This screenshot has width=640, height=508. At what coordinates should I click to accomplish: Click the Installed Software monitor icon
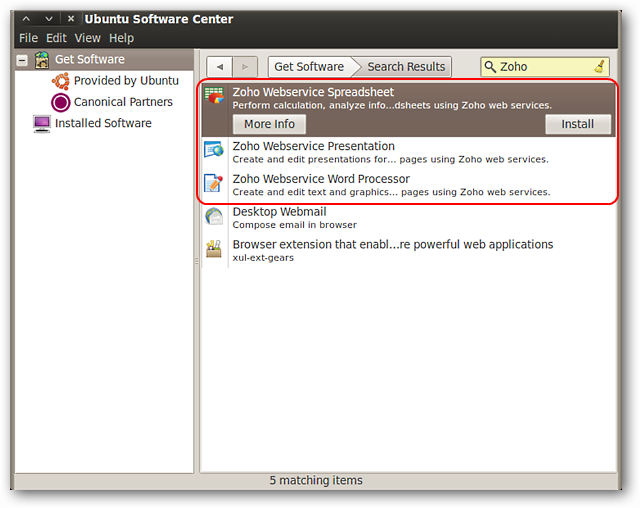pos(42,124)
